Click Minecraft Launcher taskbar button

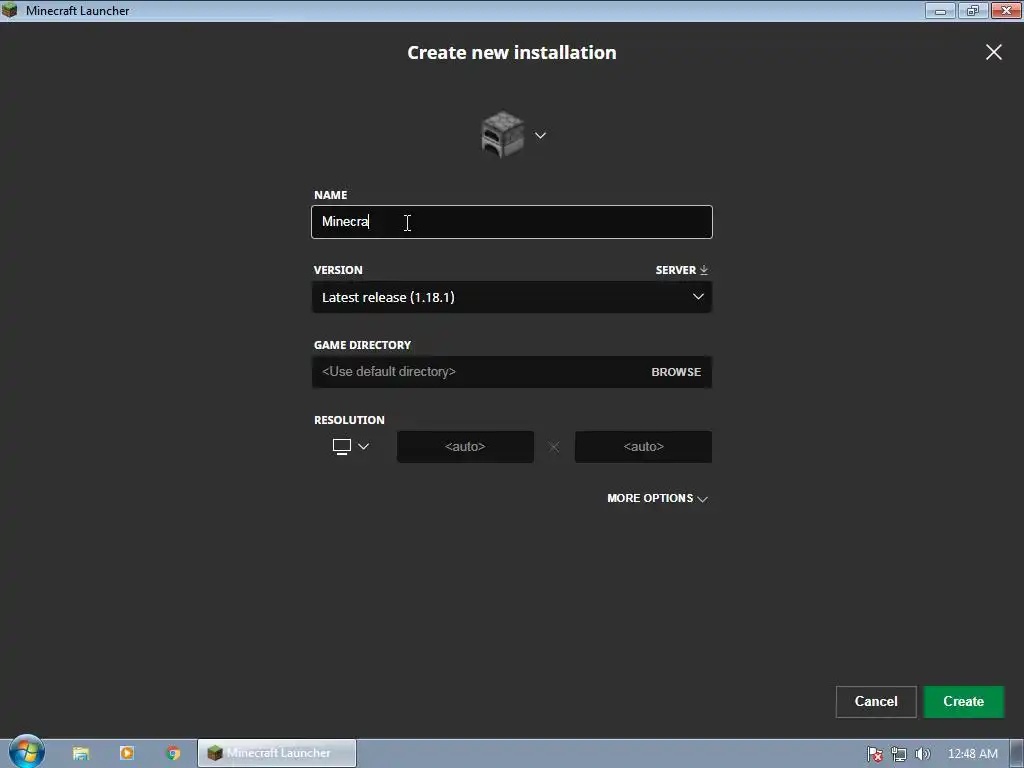click(277, 753)
